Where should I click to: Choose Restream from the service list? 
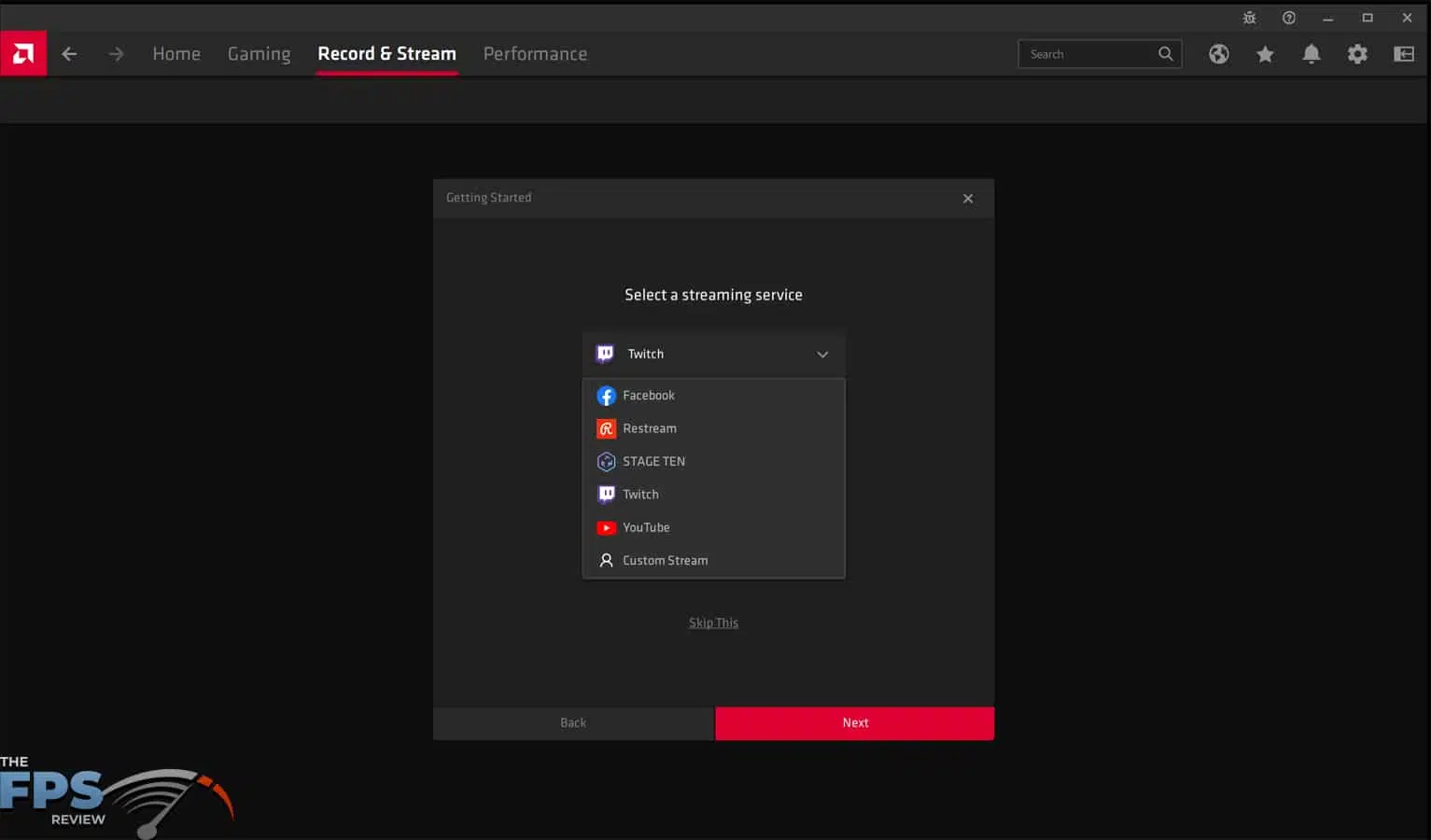coord(713,428)
